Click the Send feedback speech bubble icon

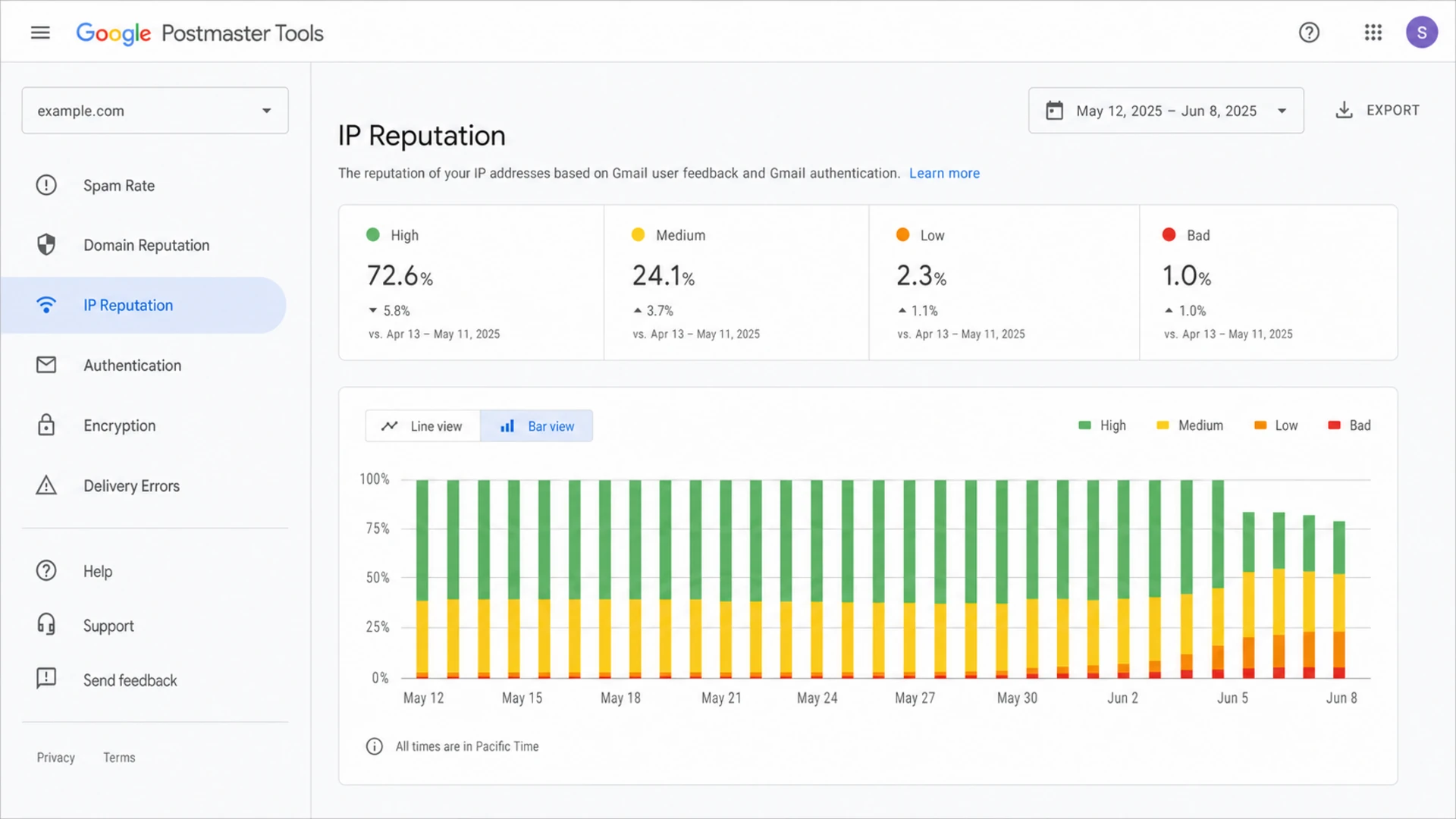[x=46, y=678]
